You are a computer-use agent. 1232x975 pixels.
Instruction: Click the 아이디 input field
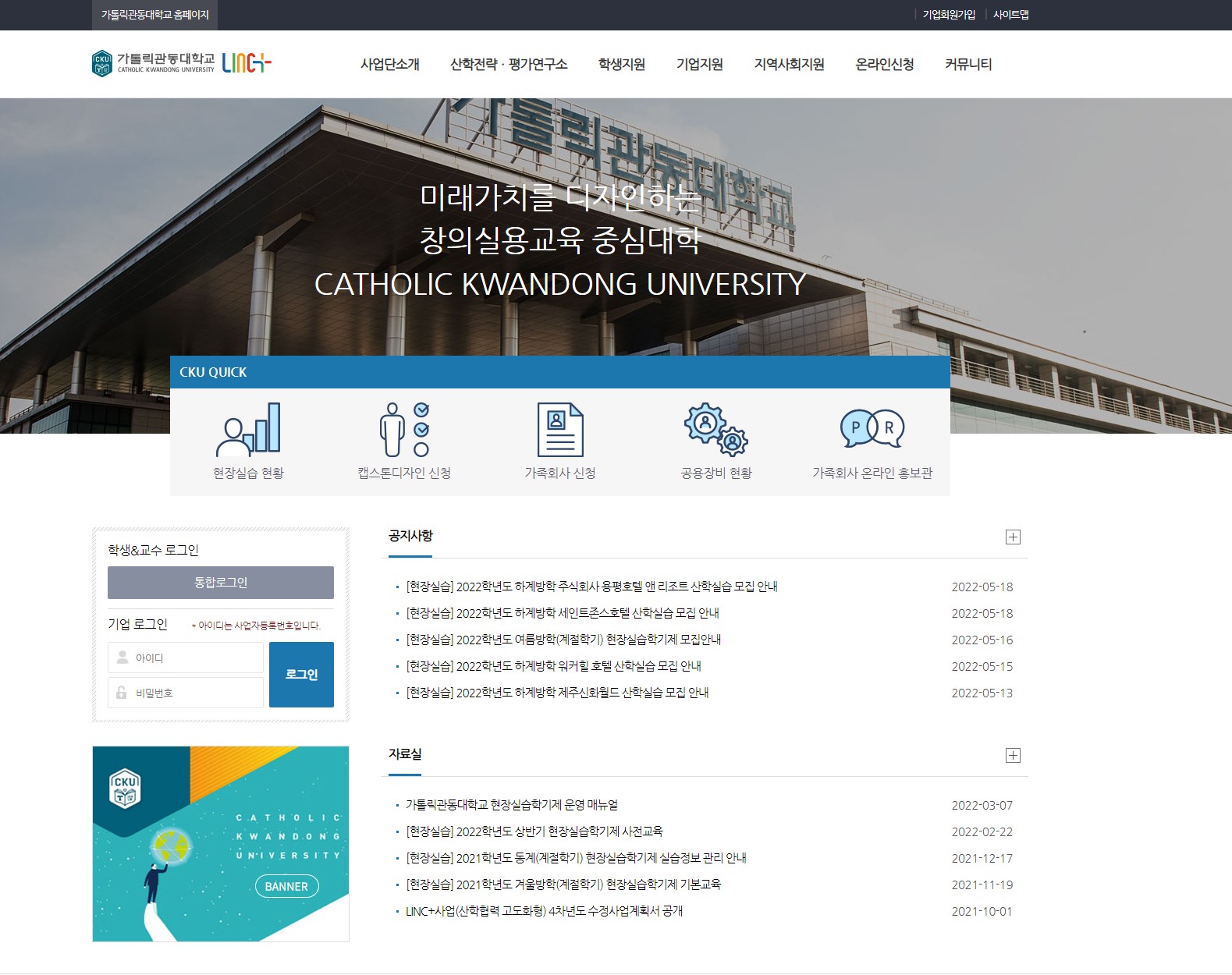click(186, 658)
